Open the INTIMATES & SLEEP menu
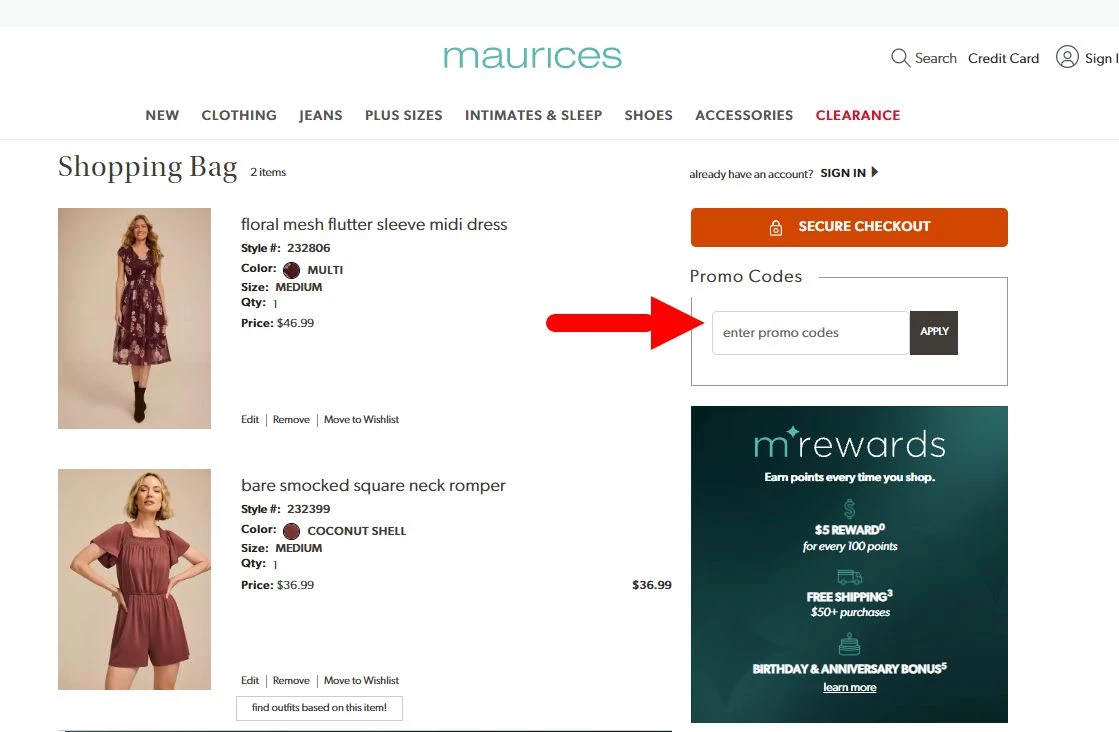Screen dimensions: 1119x732 coord(534,116)
